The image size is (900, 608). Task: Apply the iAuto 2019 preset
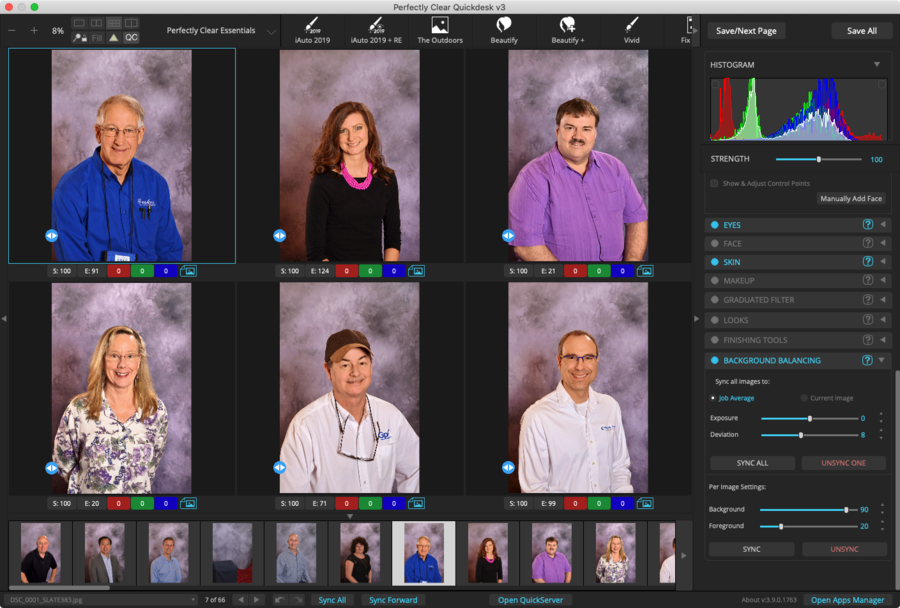pos(312,29)
